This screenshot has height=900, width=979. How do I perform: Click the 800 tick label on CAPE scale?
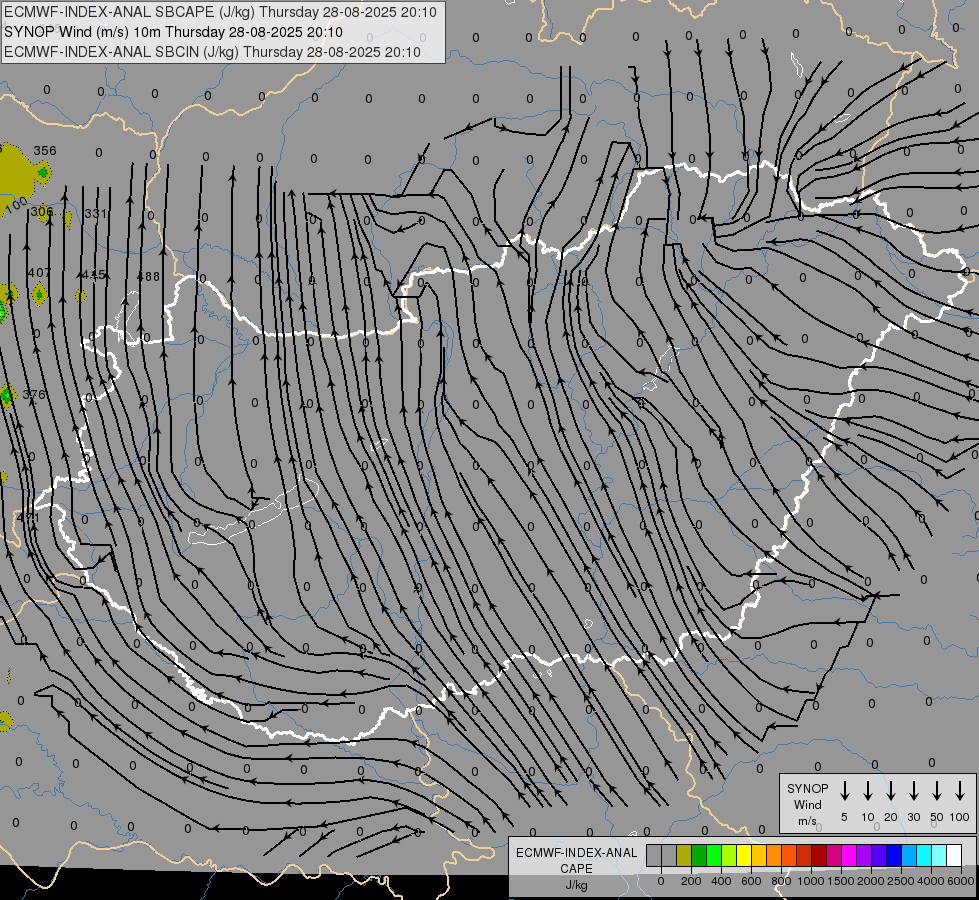pos(781,881)
